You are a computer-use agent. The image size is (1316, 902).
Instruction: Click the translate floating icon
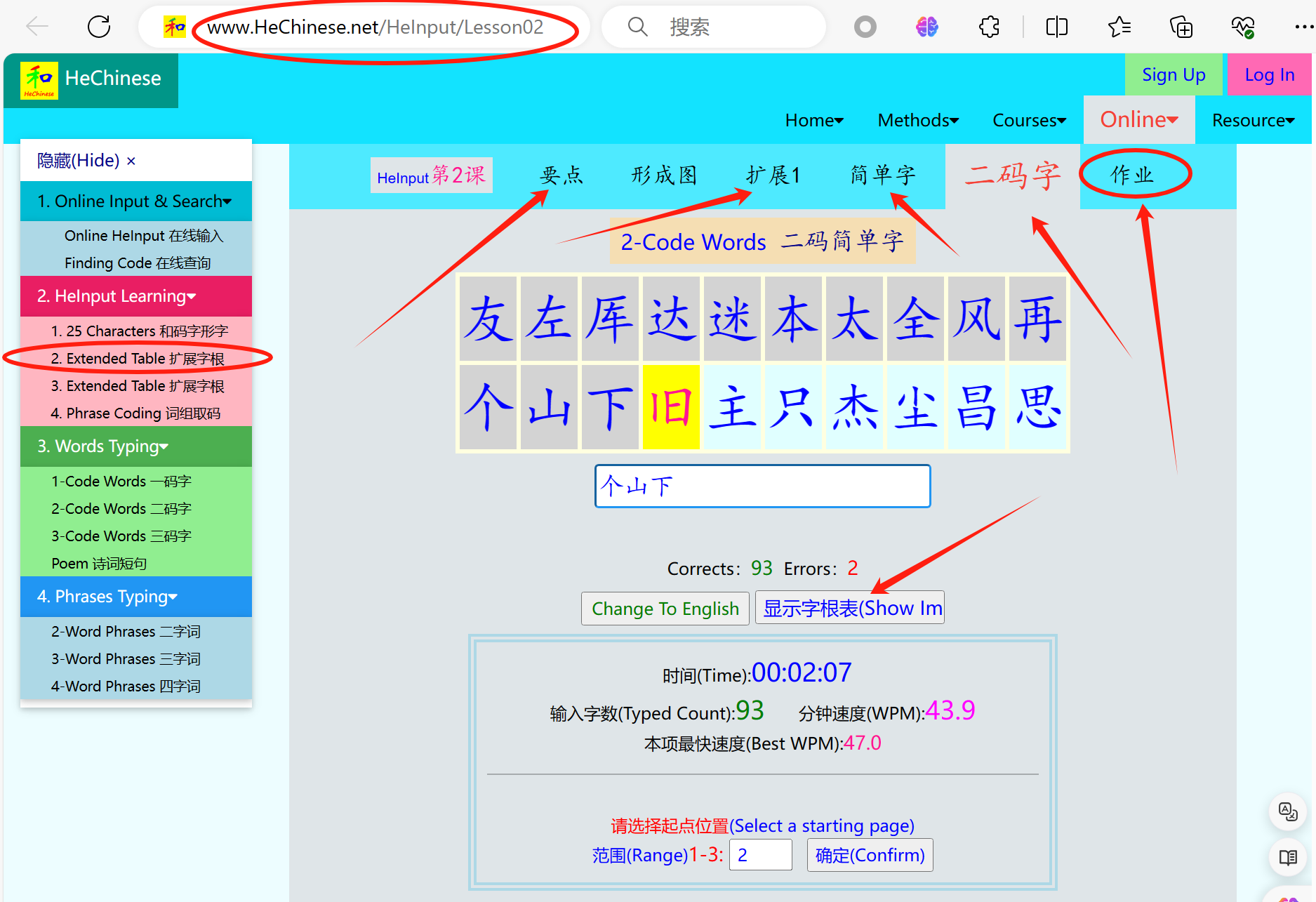coord(1288,811)
